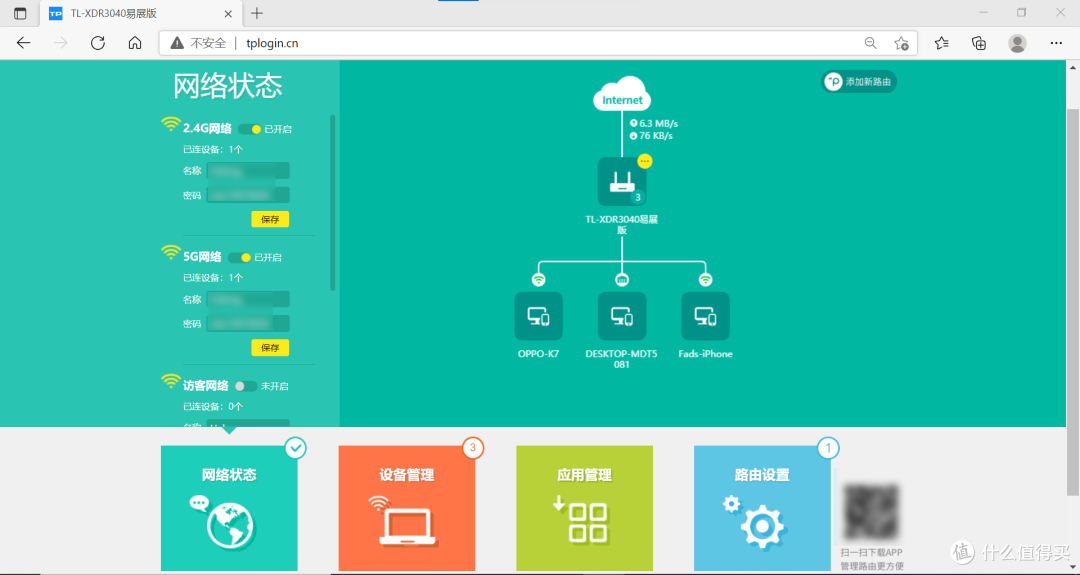Refresh the tplogin.cn page

coord(98,43)
